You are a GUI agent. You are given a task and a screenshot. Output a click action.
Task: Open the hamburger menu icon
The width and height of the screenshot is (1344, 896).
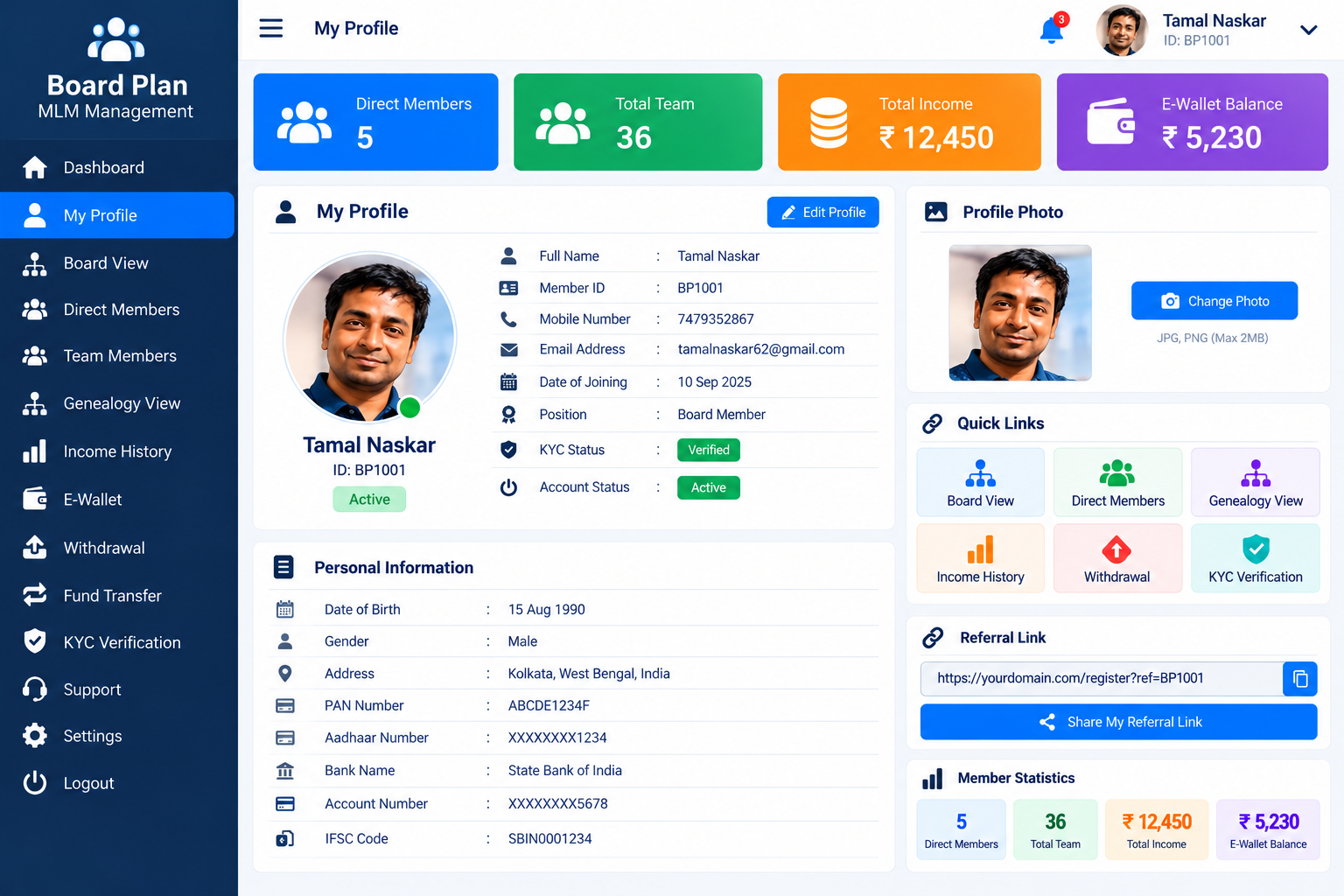pos(271,28)
